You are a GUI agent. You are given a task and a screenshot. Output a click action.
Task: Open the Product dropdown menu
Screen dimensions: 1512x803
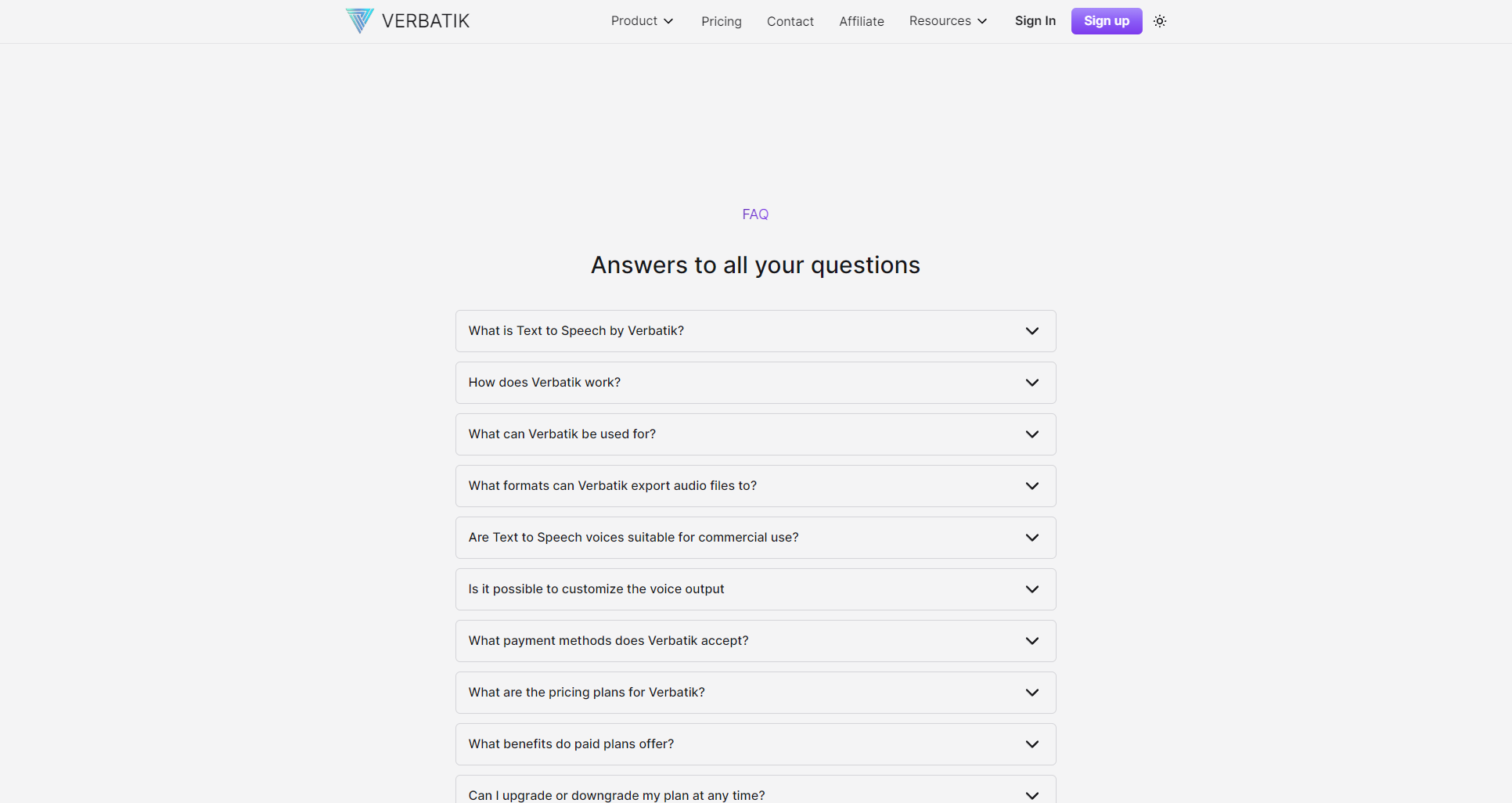click(642, 21)
